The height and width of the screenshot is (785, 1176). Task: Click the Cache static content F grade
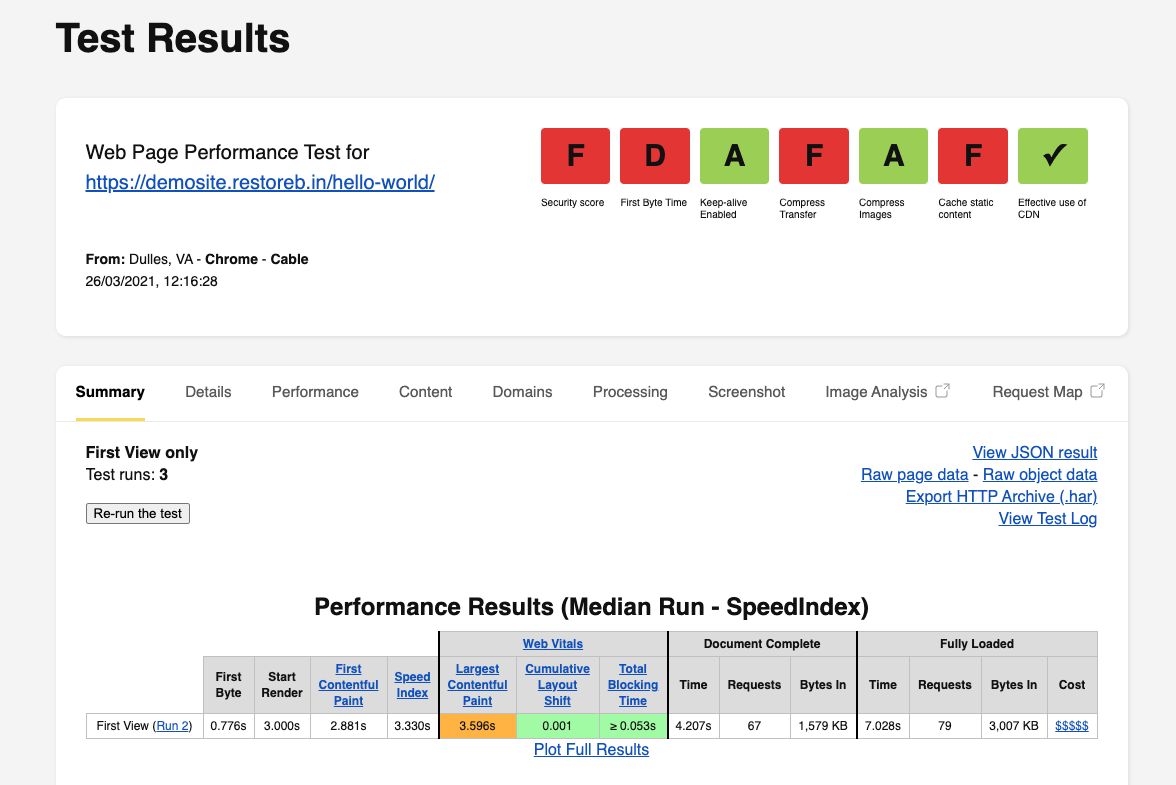tap(973, 156)
